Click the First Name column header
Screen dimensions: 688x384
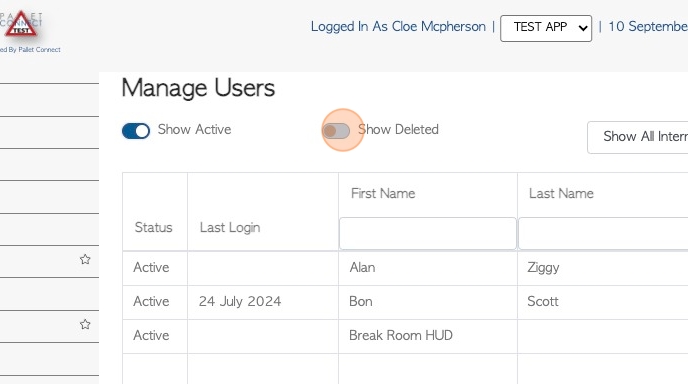pos(383,194)
